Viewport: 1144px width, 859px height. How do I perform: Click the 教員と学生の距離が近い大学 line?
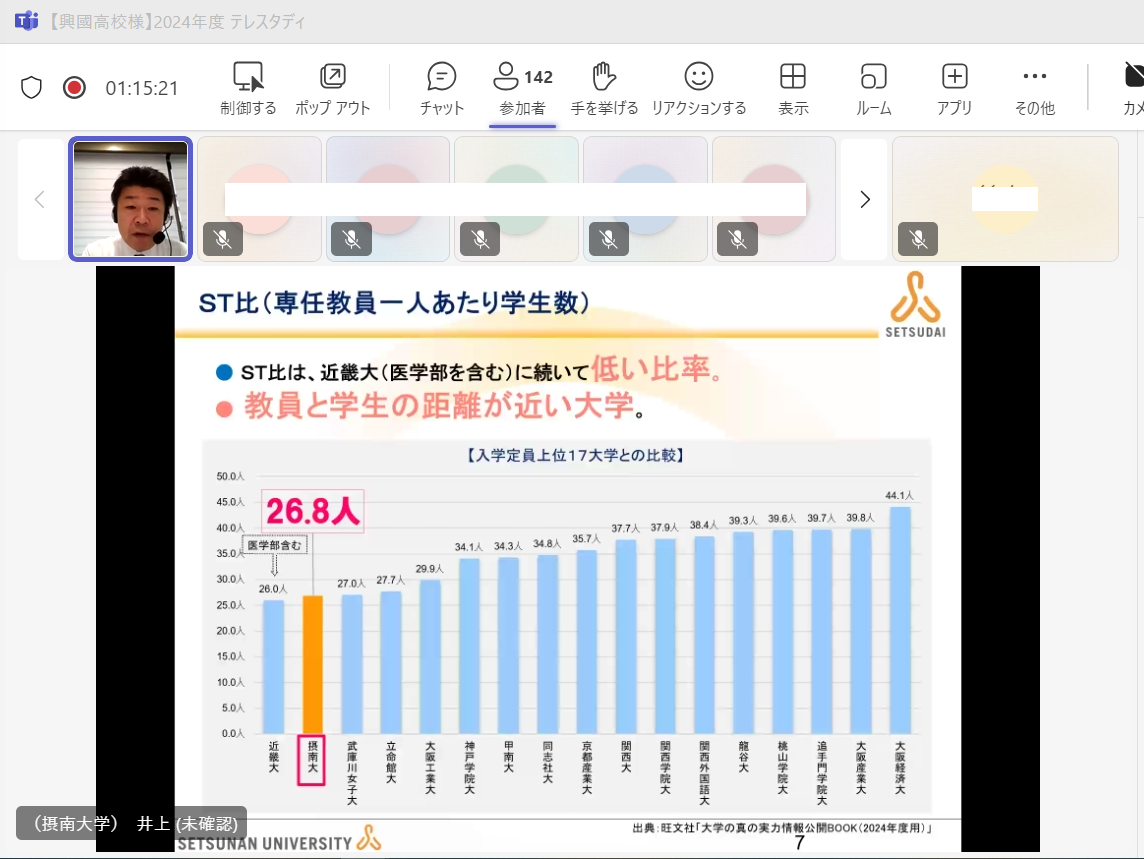[x=438, y=405]
